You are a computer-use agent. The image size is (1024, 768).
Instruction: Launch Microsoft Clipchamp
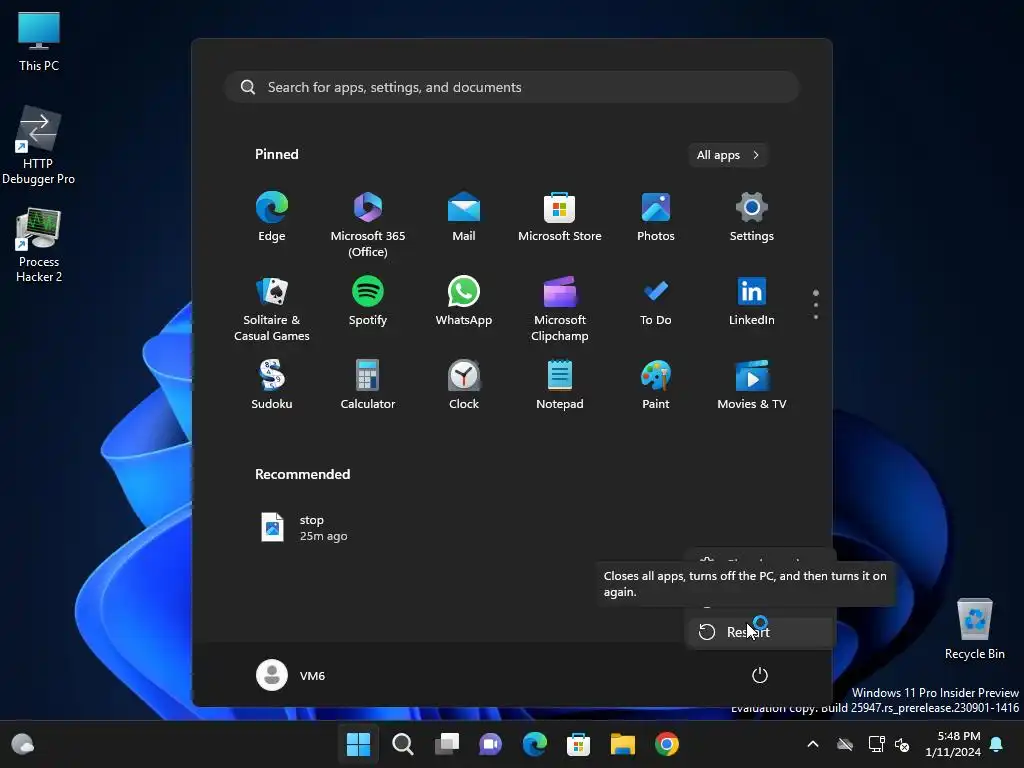(x=560, y=309)
